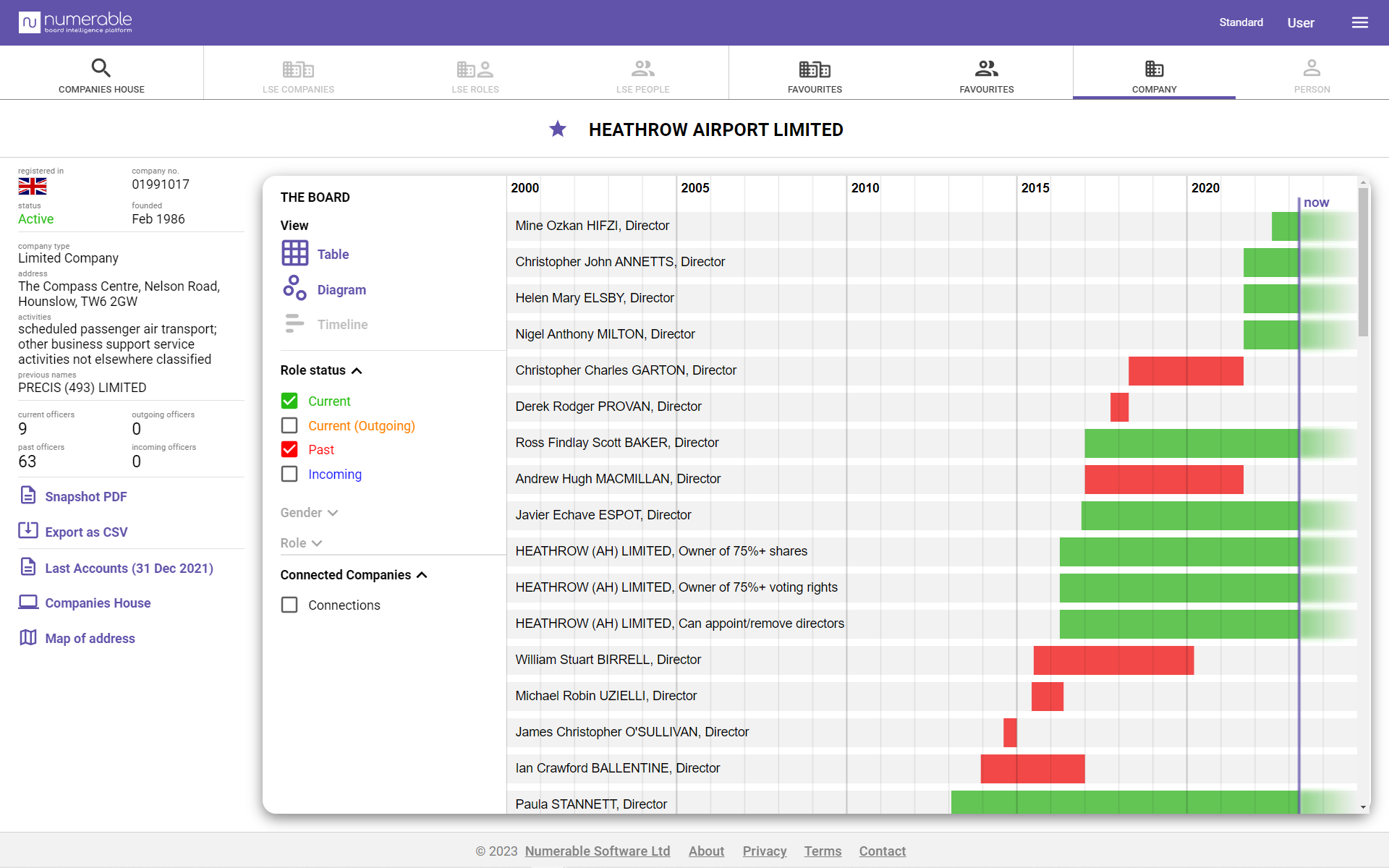Open people Favourites tab

point(986,75)
